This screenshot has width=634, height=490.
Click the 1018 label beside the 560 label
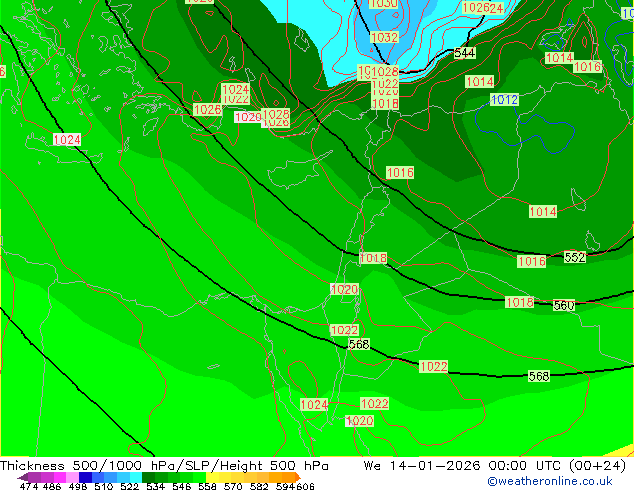point(520,302)
